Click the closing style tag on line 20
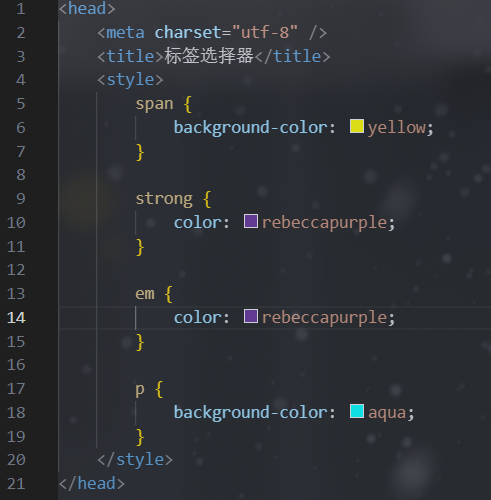Viewport: 491px width, 500px height. point(135,460)
